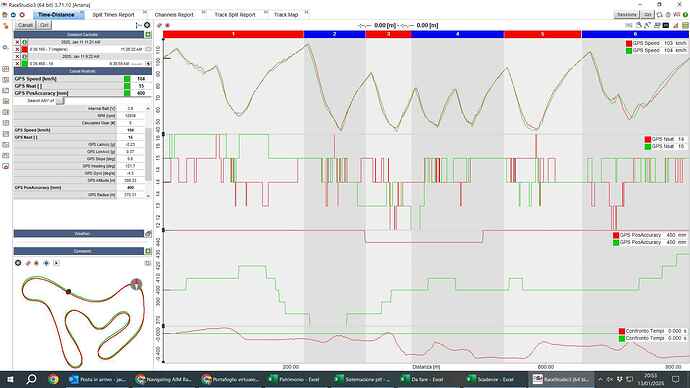The height and width of the screenshot is (388, 690).
Task: Click the Cancel button in left panel
Action: pos(26,25)
